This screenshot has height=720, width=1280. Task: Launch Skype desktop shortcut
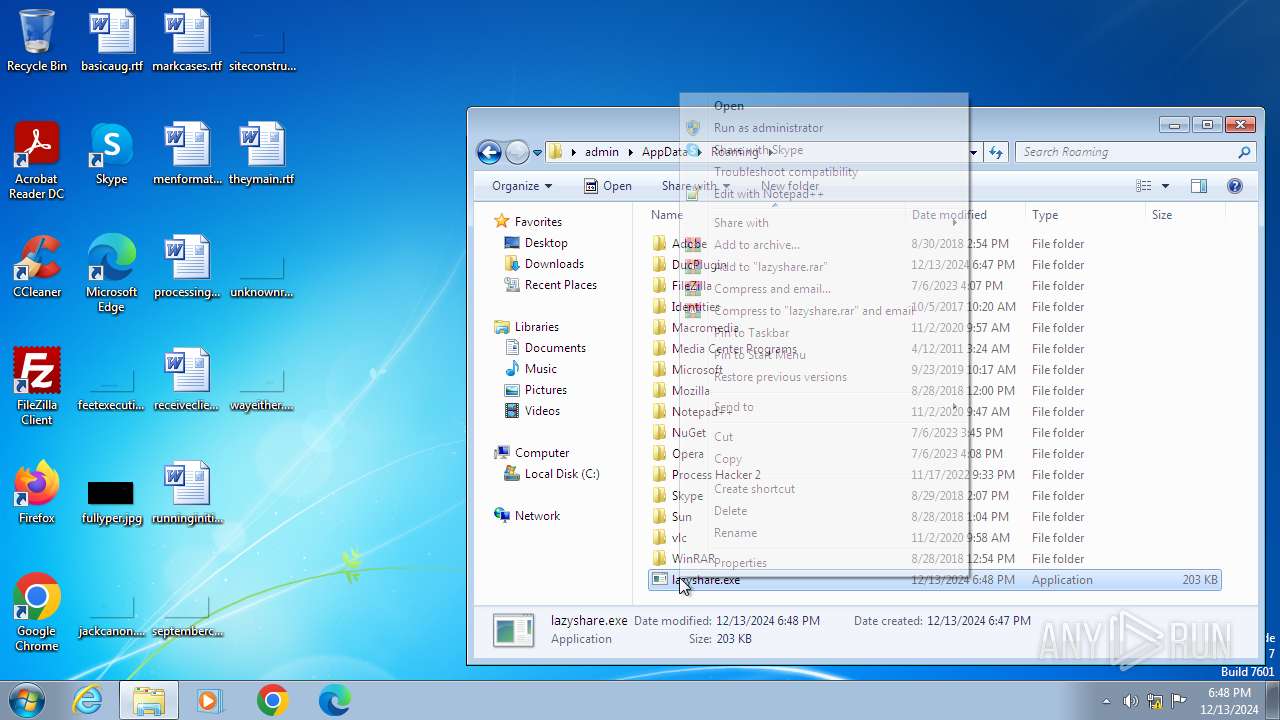[x=112, y=154]
